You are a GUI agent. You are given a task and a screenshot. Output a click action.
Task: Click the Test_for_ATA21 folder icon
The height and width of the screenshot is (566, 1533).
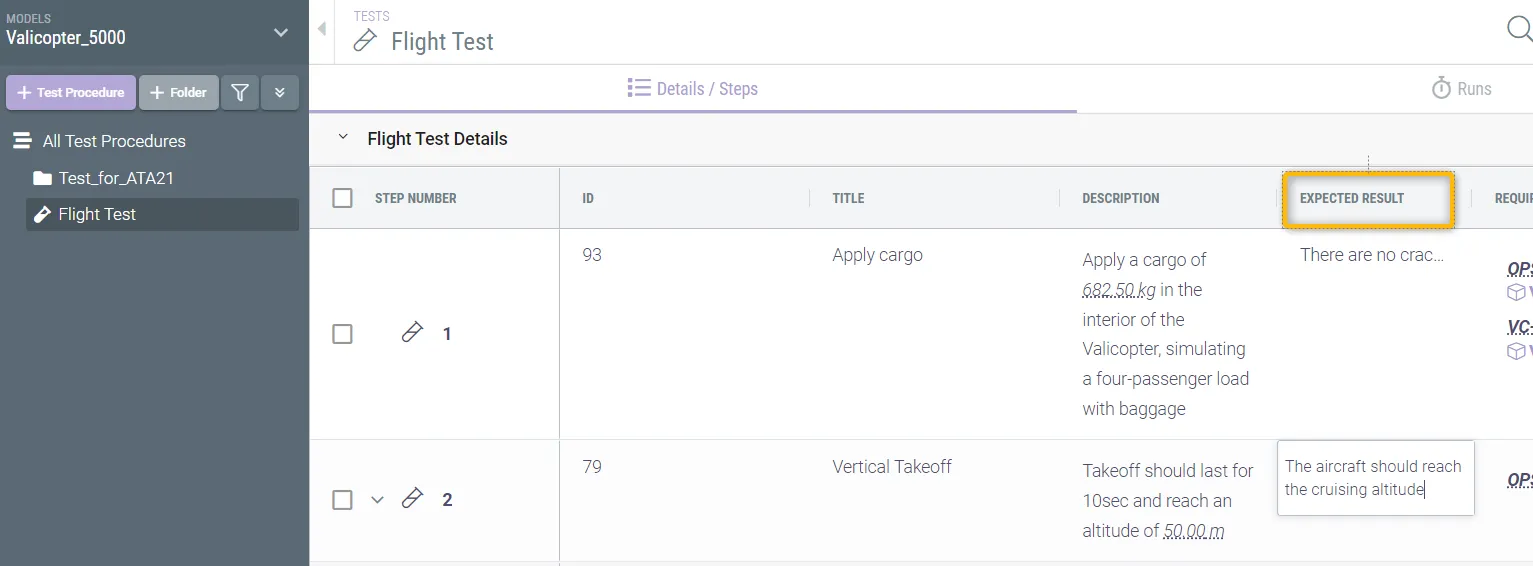pos(42,179)
